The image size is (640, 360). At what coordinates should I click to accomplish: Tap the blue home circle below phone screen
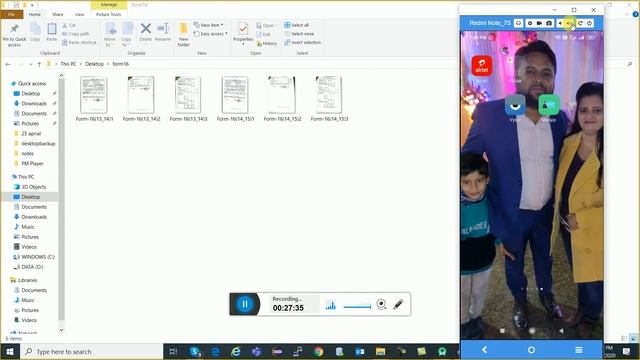tap(531, 350)
